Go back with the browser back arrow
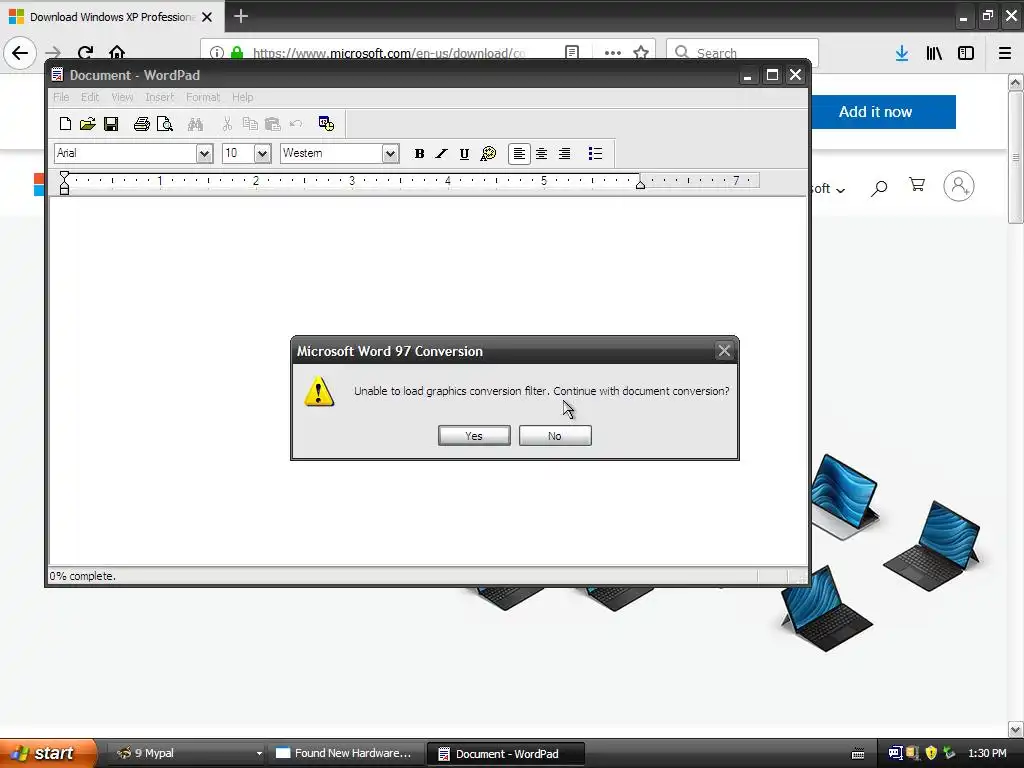 click(x=20, y=53)
